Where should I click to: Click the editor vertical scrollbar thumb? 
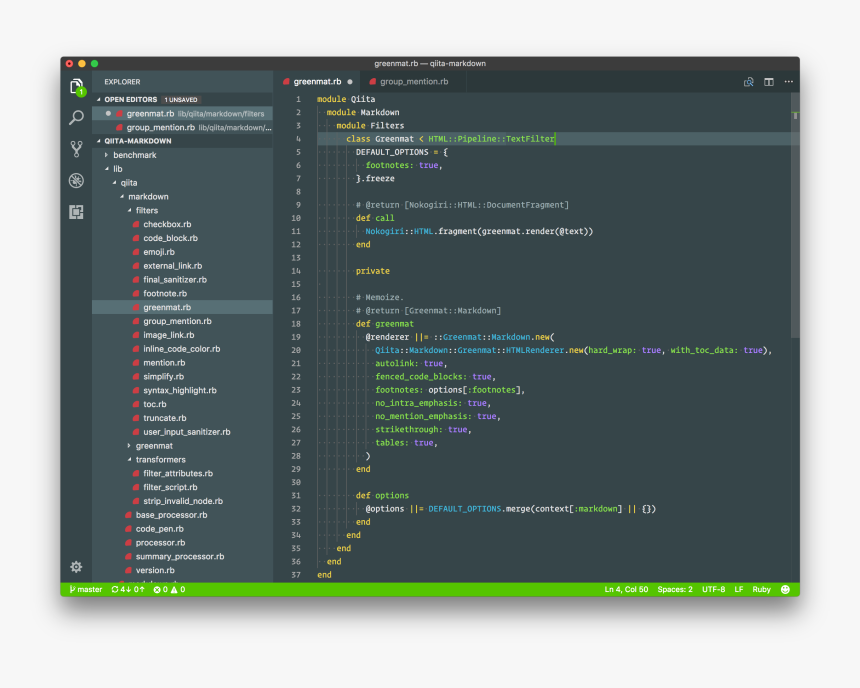795,215
